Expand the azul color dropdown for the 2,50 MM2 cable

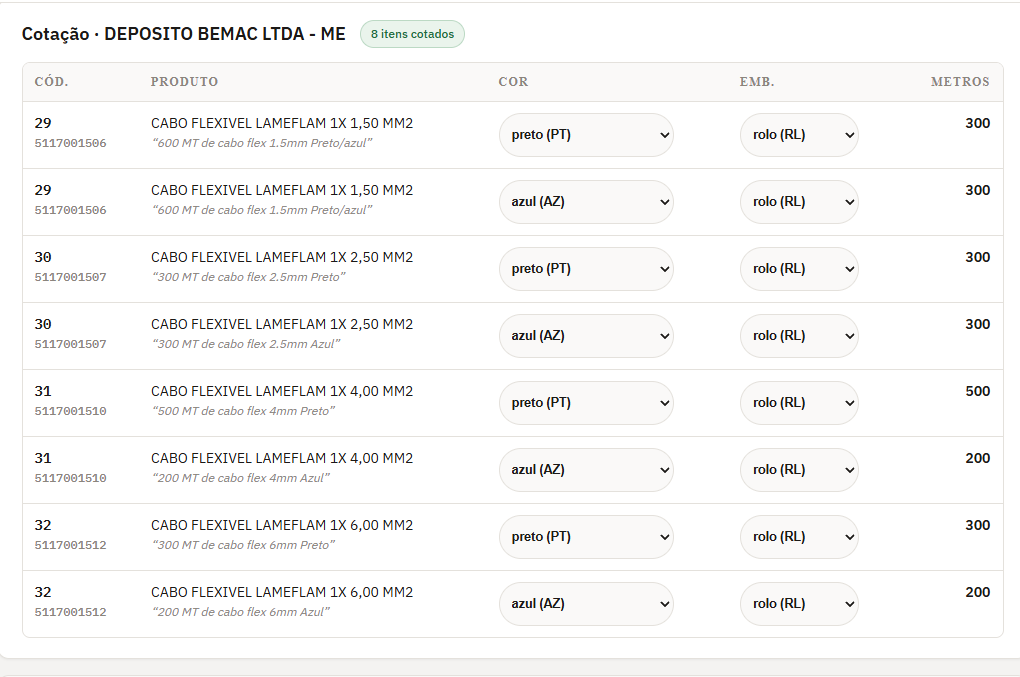click(x=586, y=336)
